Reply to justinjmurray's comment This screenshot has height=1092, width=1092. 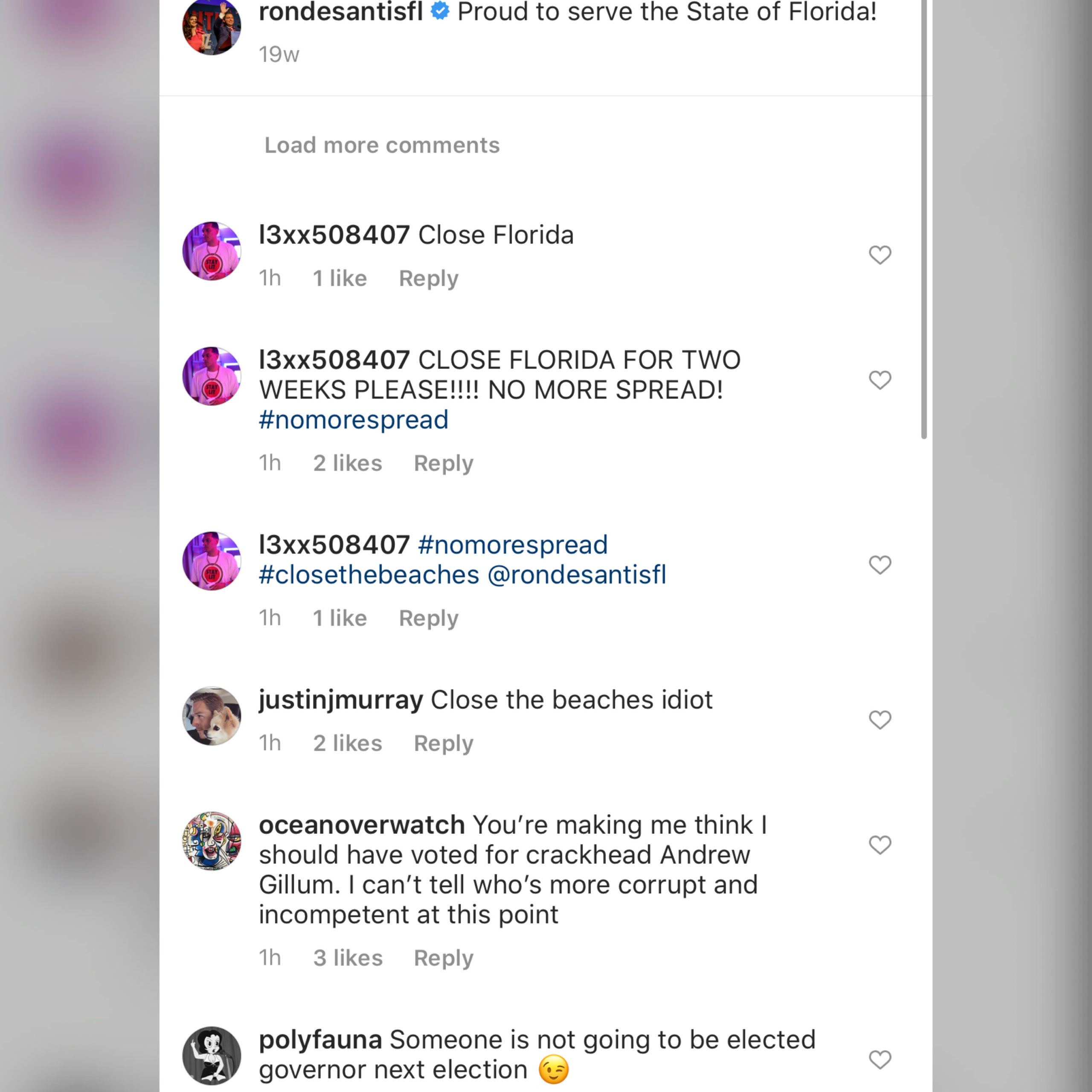pyautogui.click(x=443, y=743)
